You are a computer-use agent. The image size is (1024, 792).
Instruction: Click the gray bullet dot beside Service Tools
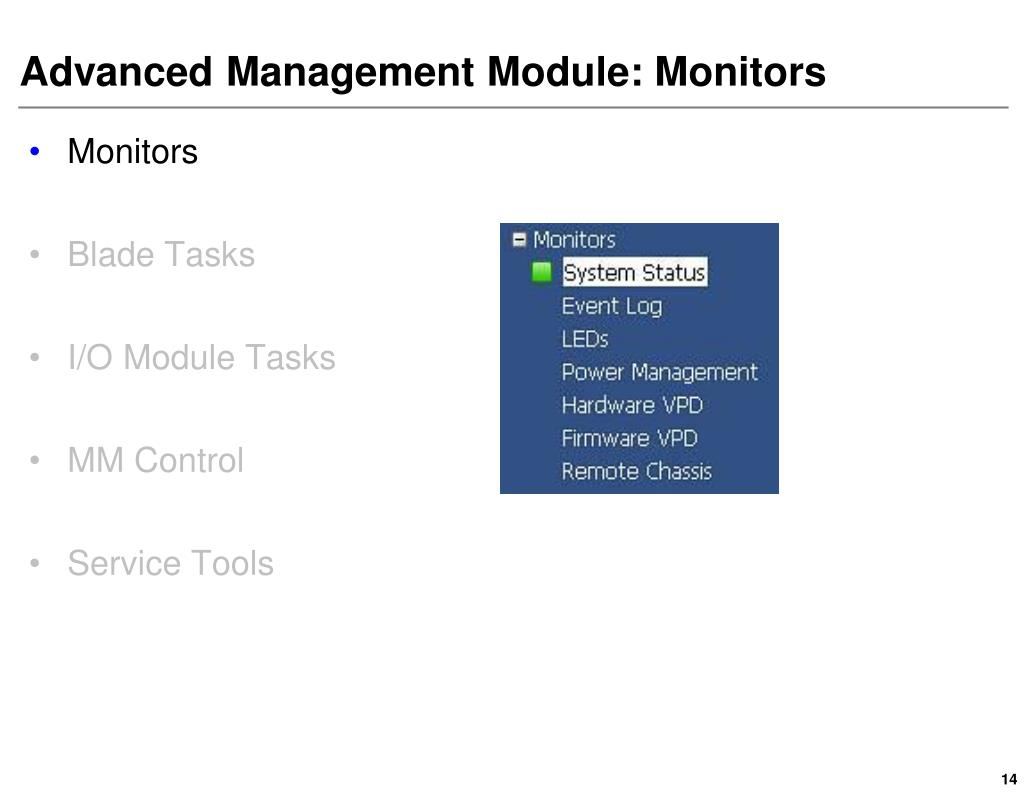(35, 563)
